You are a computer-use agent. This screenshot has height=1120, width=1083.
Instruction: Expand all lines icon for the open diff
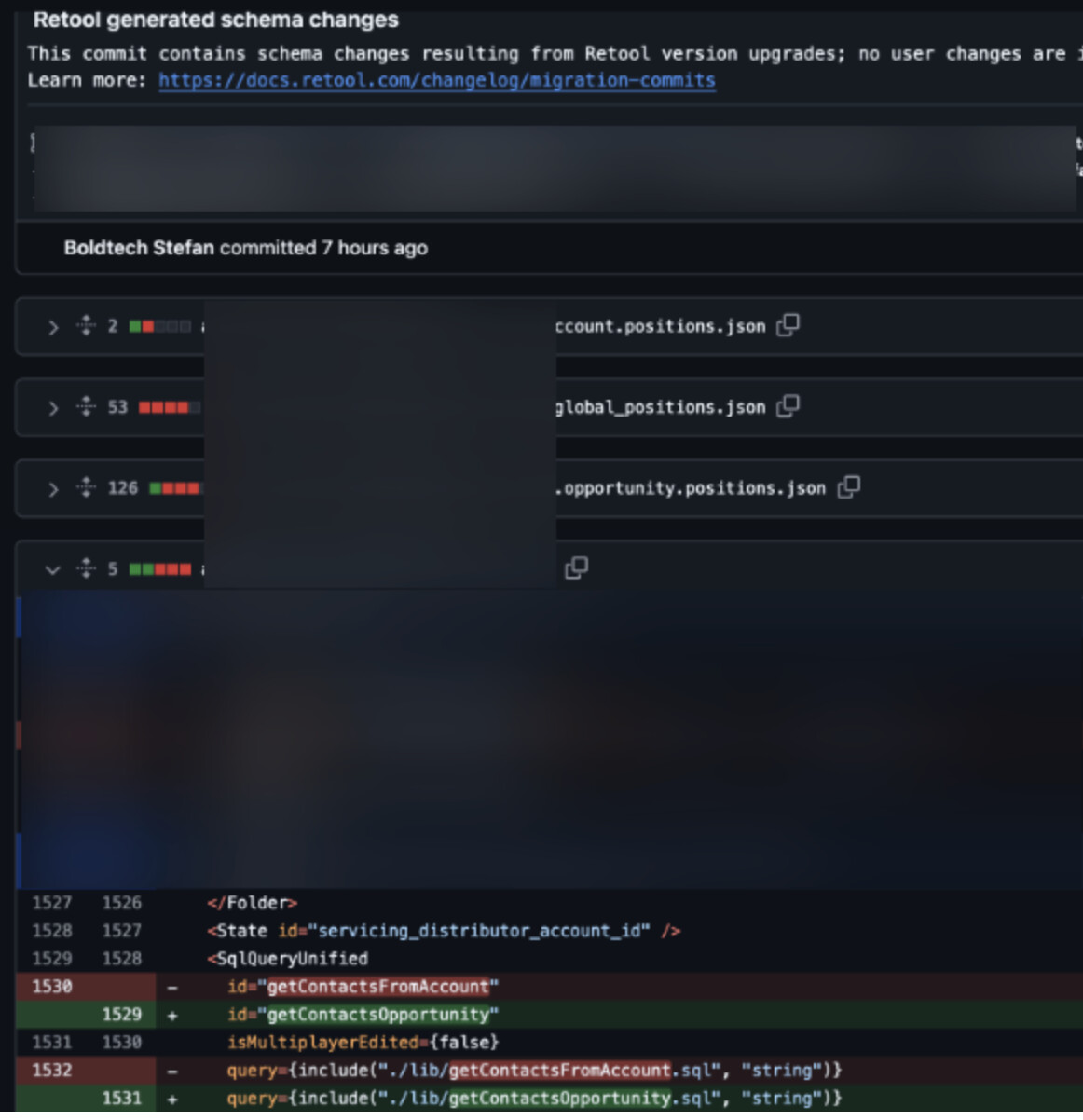(86, 568)
